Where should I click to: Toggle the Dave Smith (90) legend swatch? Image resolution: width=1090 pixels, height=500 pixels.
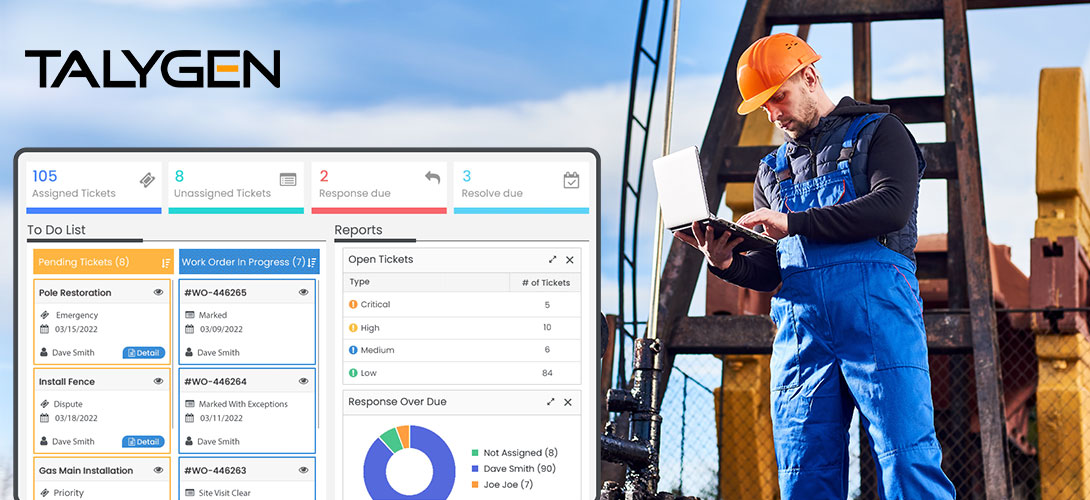click(x=475, y=469)
